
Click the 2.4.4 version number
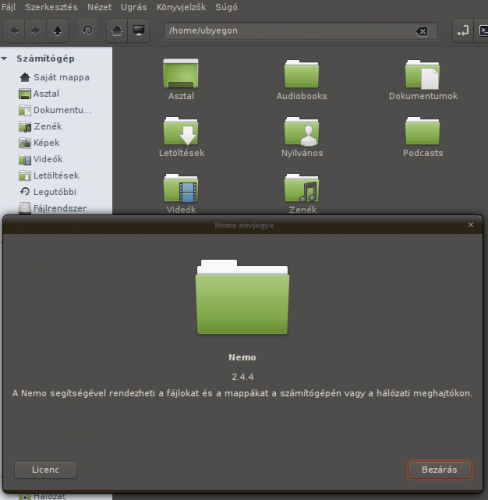tap(242, 377)
